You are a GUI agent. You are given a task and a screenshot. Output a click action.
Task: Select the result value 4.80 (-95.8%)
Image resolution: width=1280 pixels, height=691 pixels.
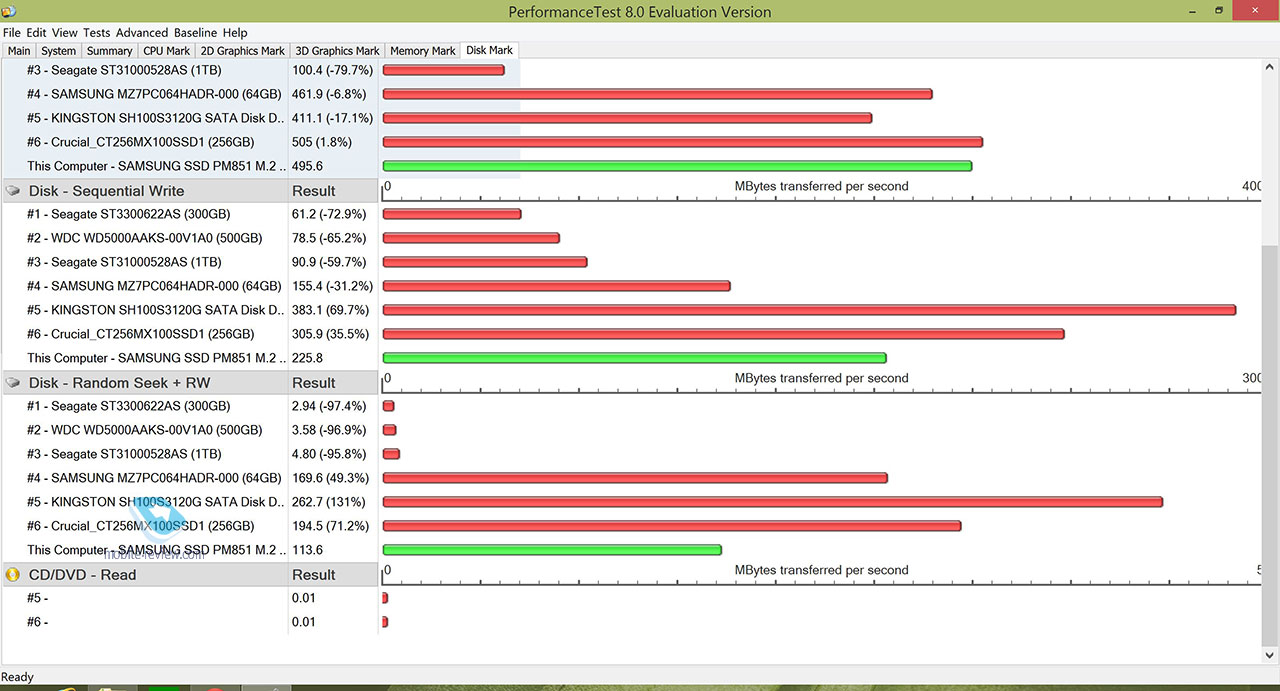329,454
